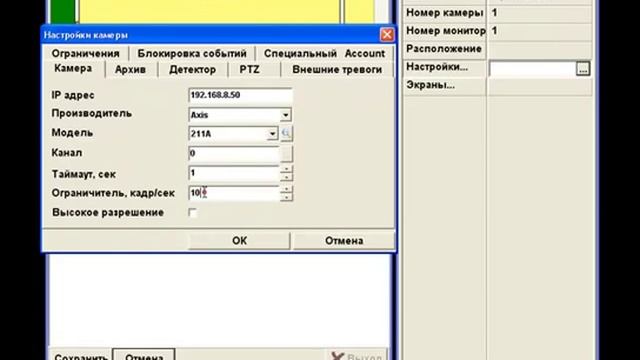Open the Производитель dropdown
640x360 pixels.
tap(285, 115)
